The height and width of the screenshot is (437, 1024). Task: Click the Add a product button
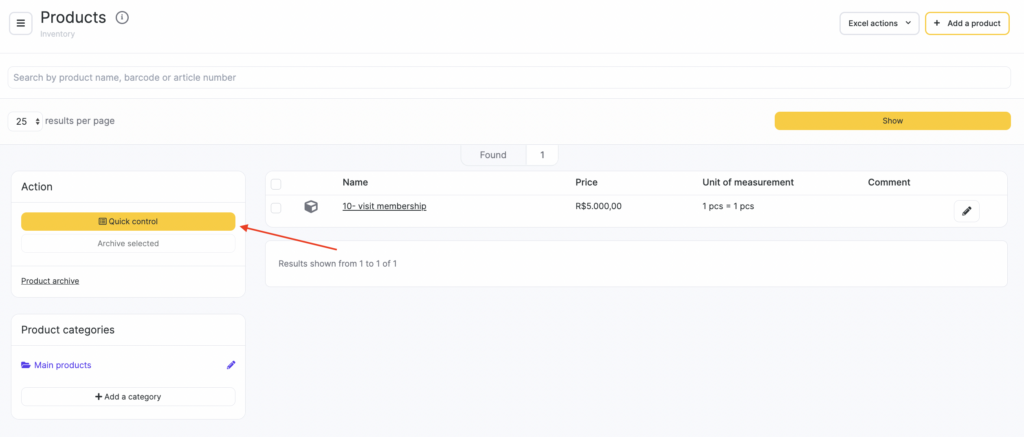[x=966, y=23]
